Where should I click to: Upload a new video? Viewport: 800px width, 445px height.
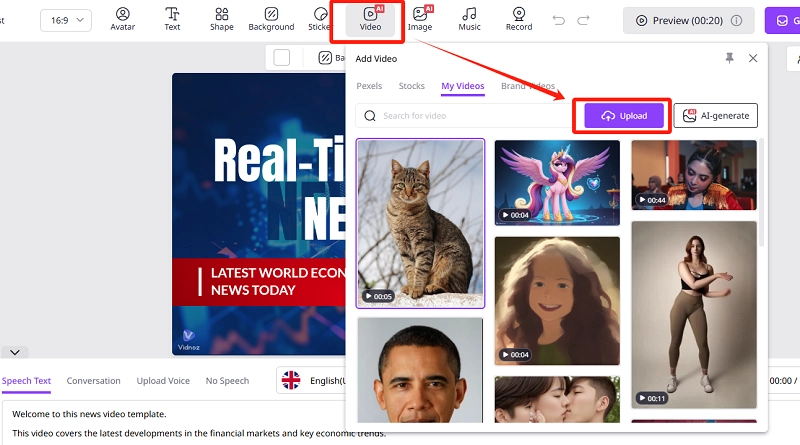tap(624, 116)
